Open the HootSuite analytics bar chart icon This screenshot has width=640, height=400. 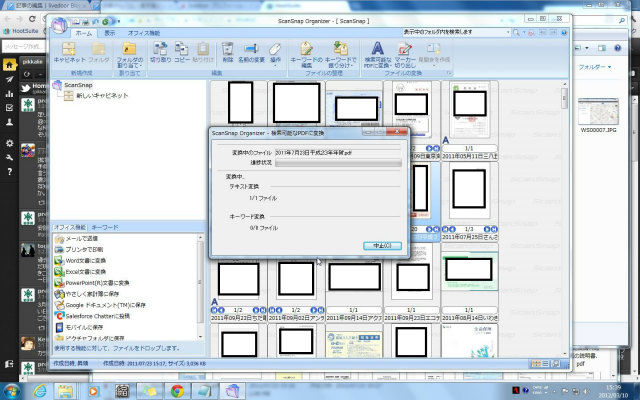click(9, 93)
